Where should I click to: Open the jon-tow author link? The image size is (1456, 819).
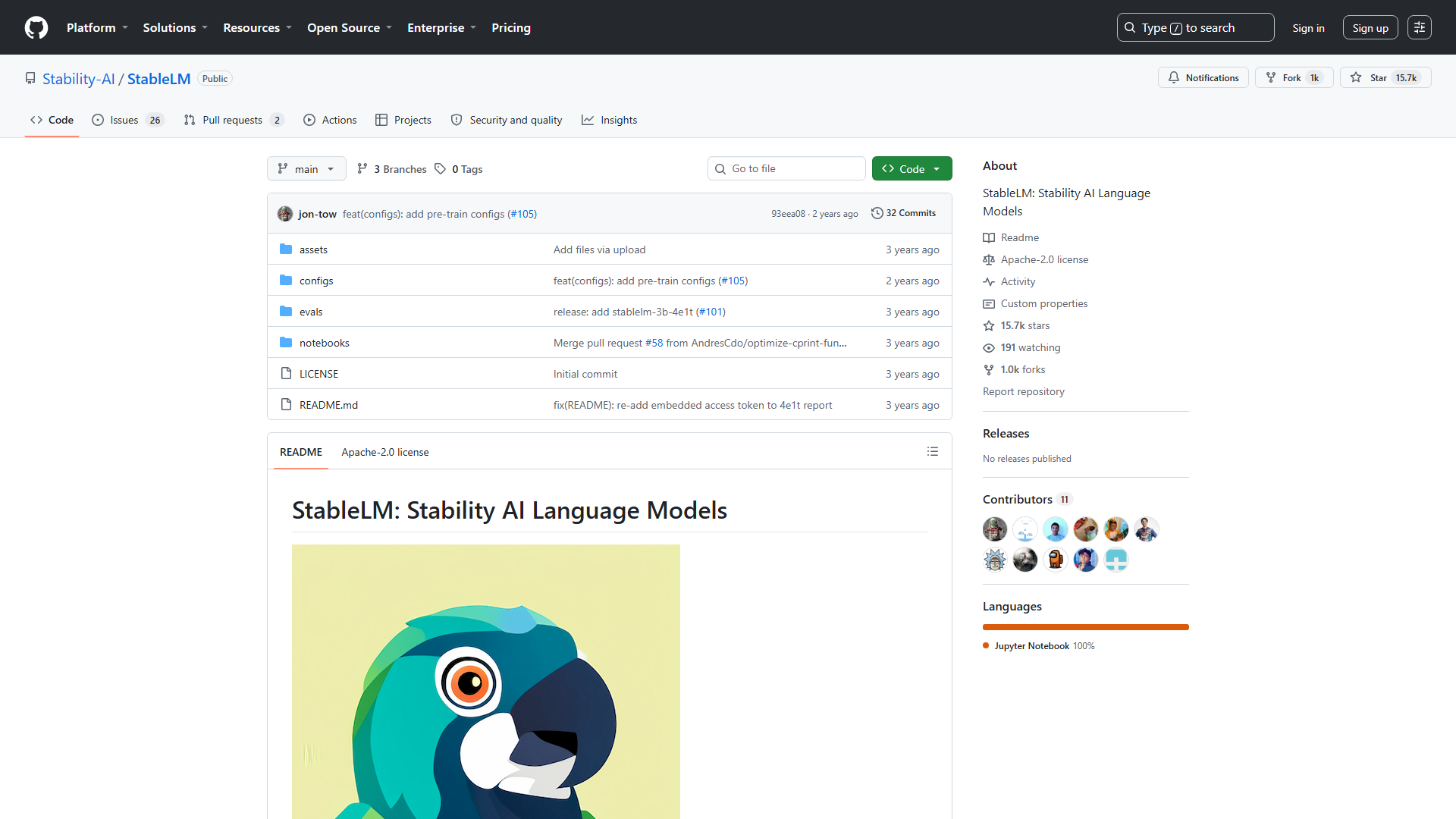pyautogui.click(x=317, y=214)
